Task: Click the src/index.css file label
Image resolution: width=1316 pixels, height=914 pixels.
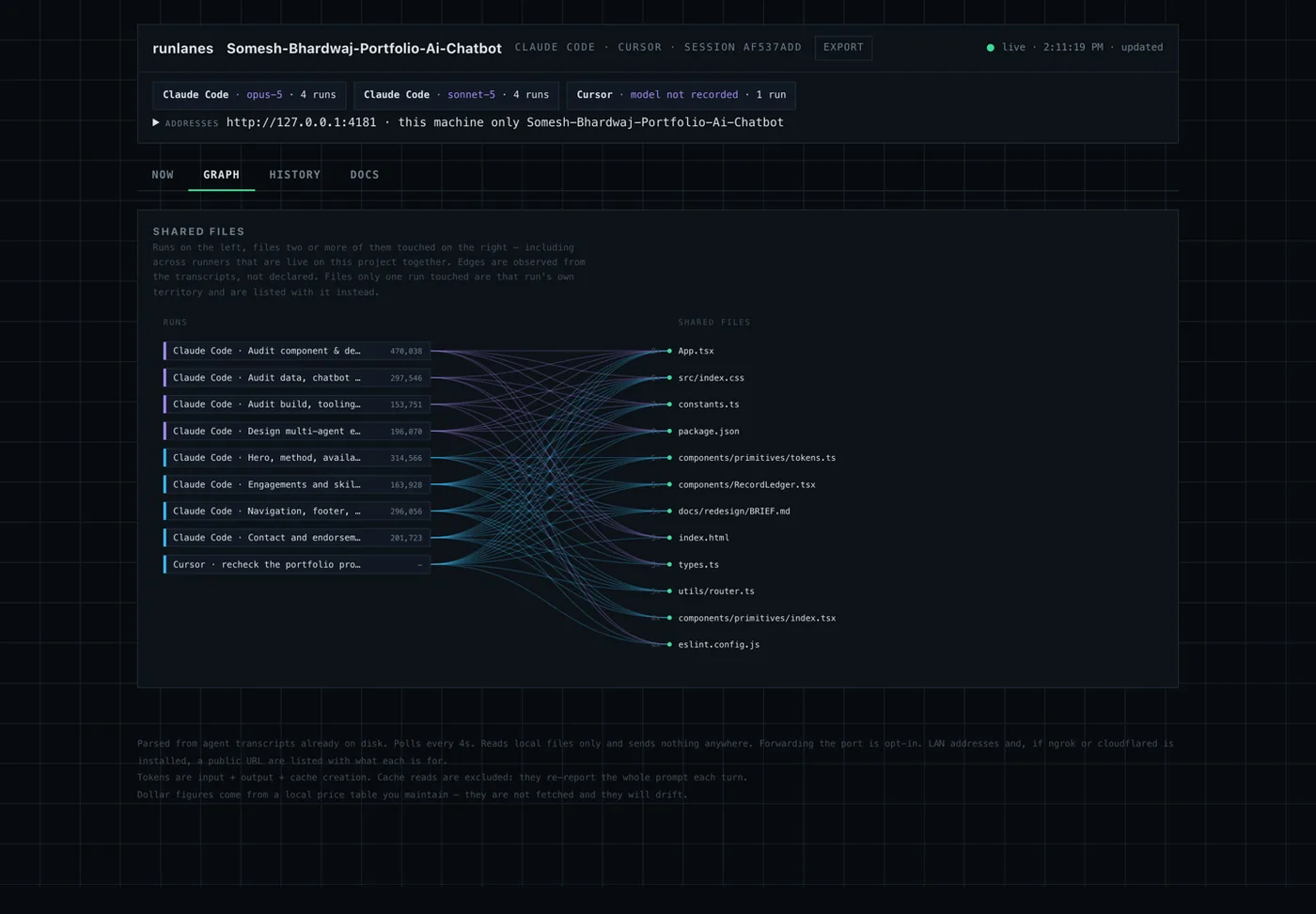Action: [711, 378]
